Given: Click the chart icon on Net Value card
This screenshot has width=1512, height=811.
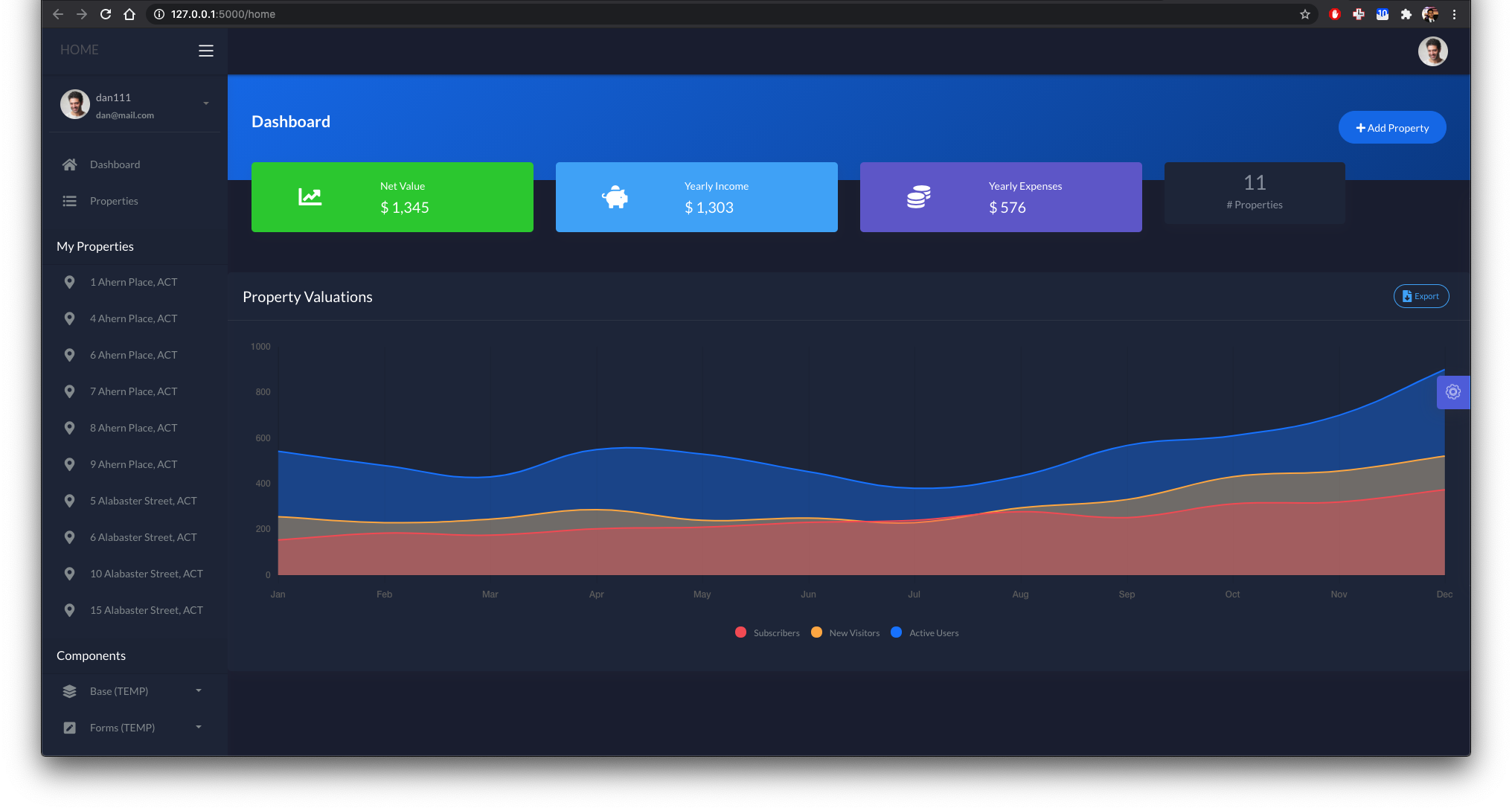Looking at the screenshot, I should tap(310, 197).
